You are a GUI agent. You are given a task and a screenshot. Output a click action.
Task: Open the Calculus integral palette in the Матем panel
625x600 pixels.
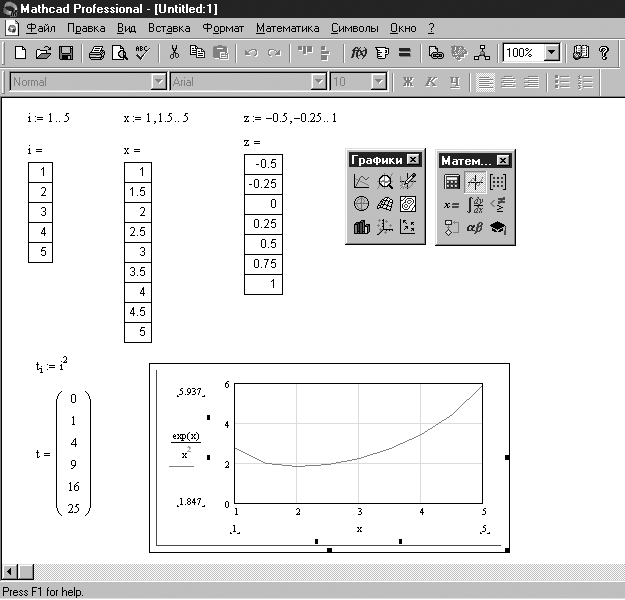475,205
